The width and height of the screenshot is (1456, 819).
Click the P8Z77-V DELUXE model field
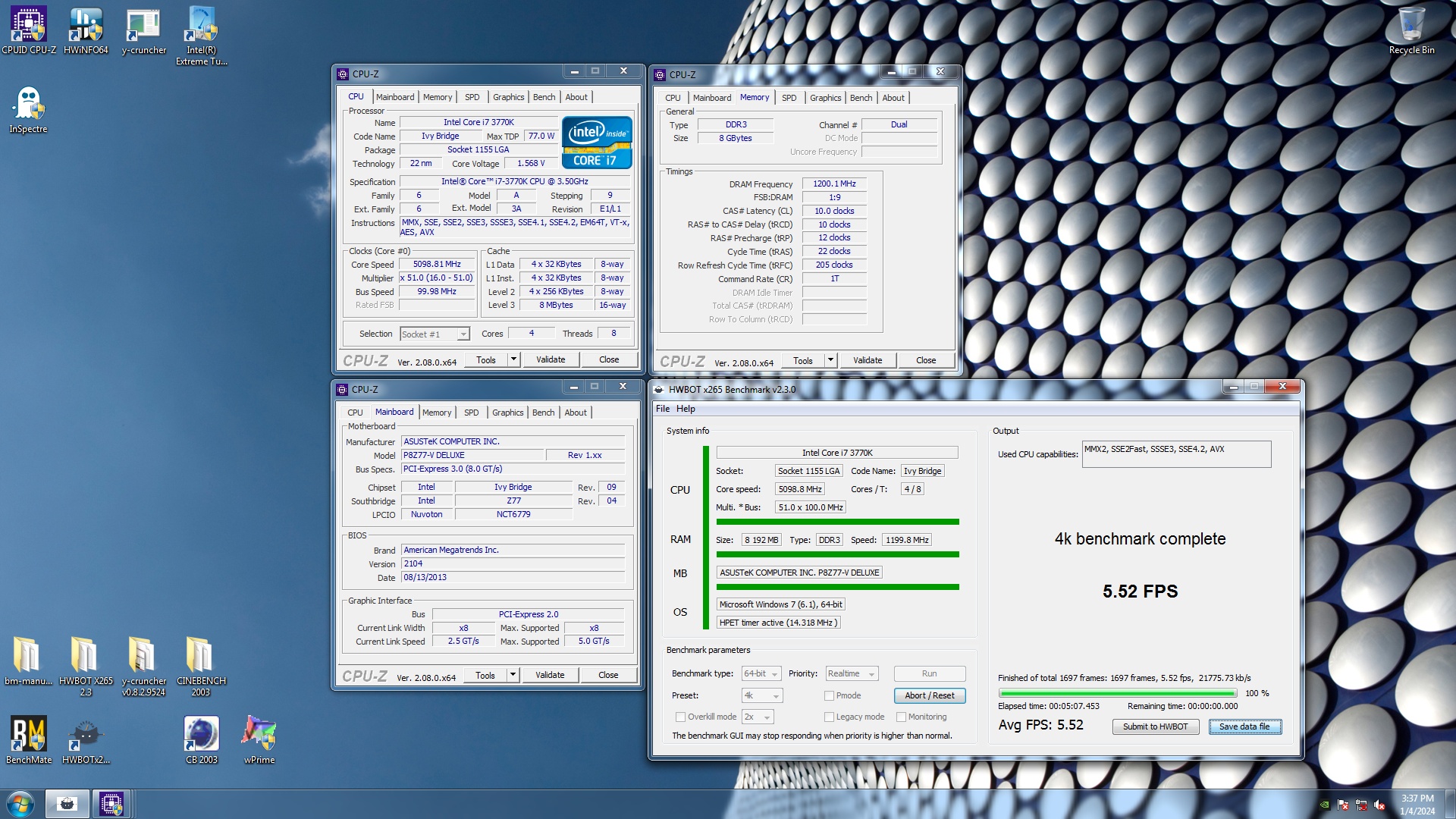[472, 455]
